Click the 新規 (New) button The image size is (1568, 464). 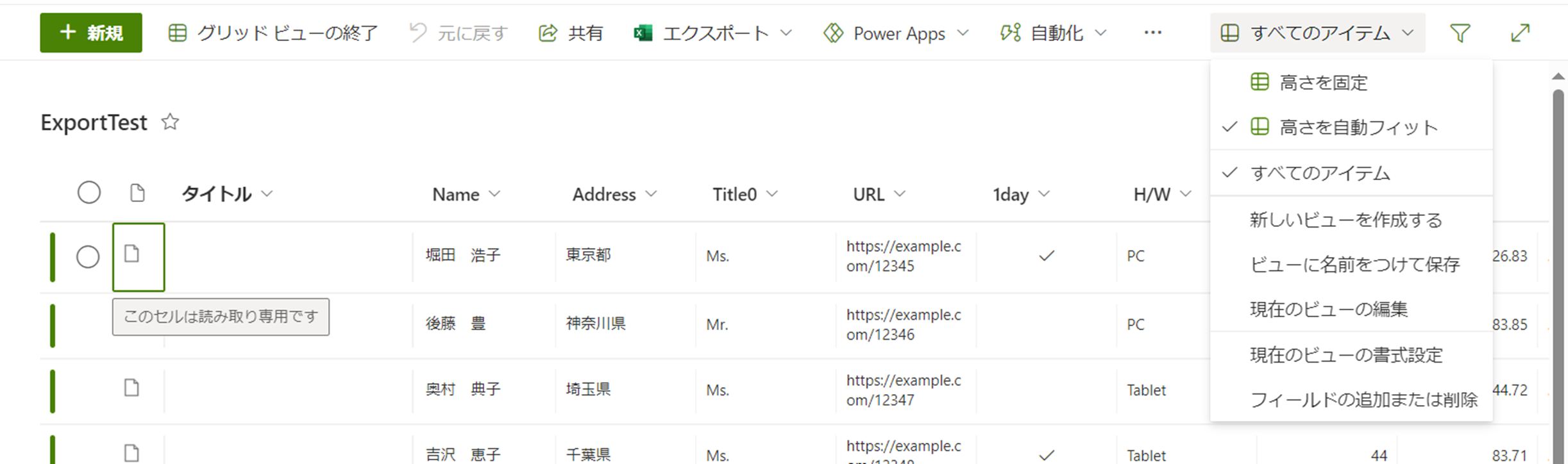pos(91,33)
